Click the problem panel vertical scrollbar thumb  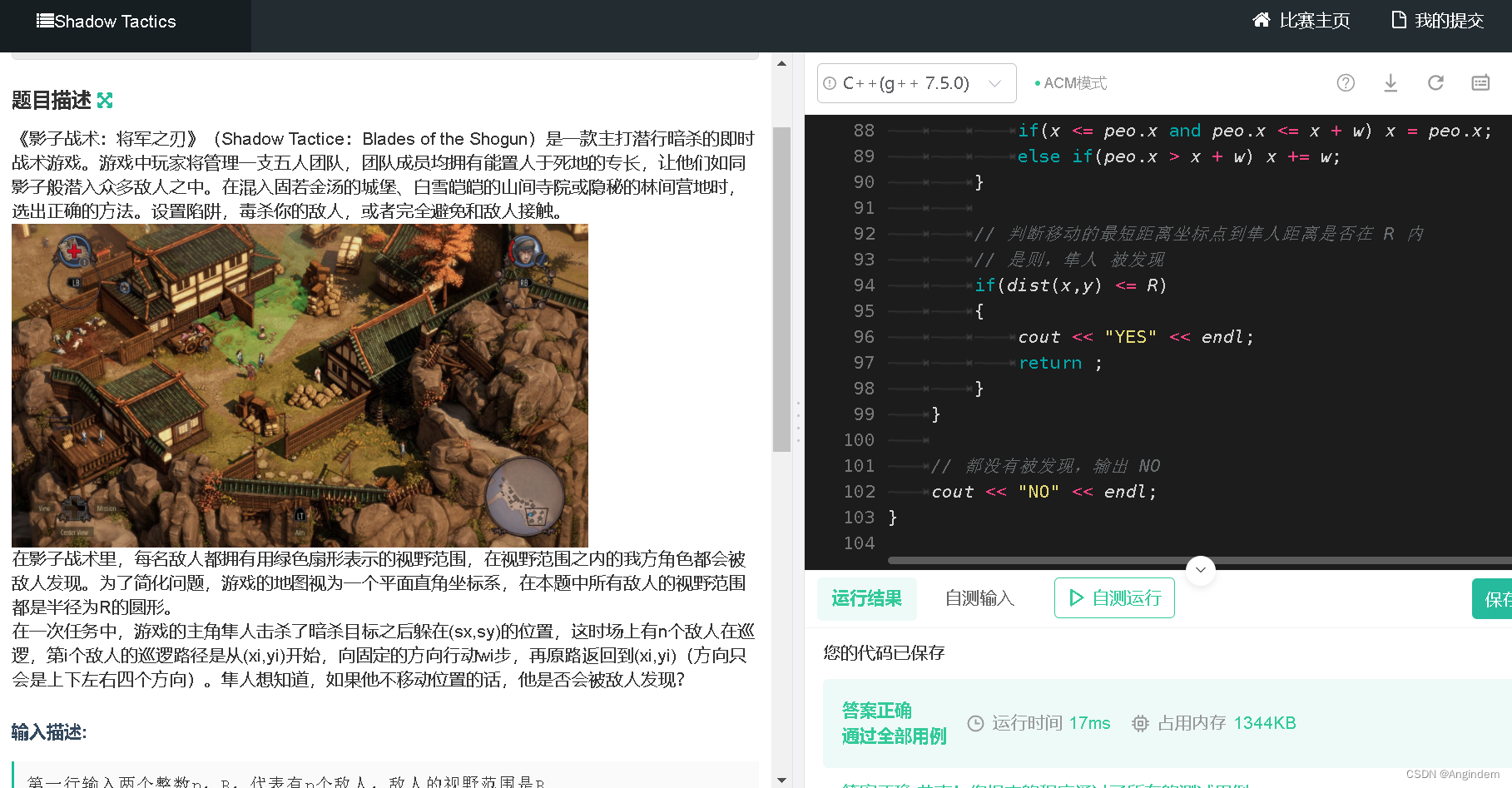tap(781, 290)
